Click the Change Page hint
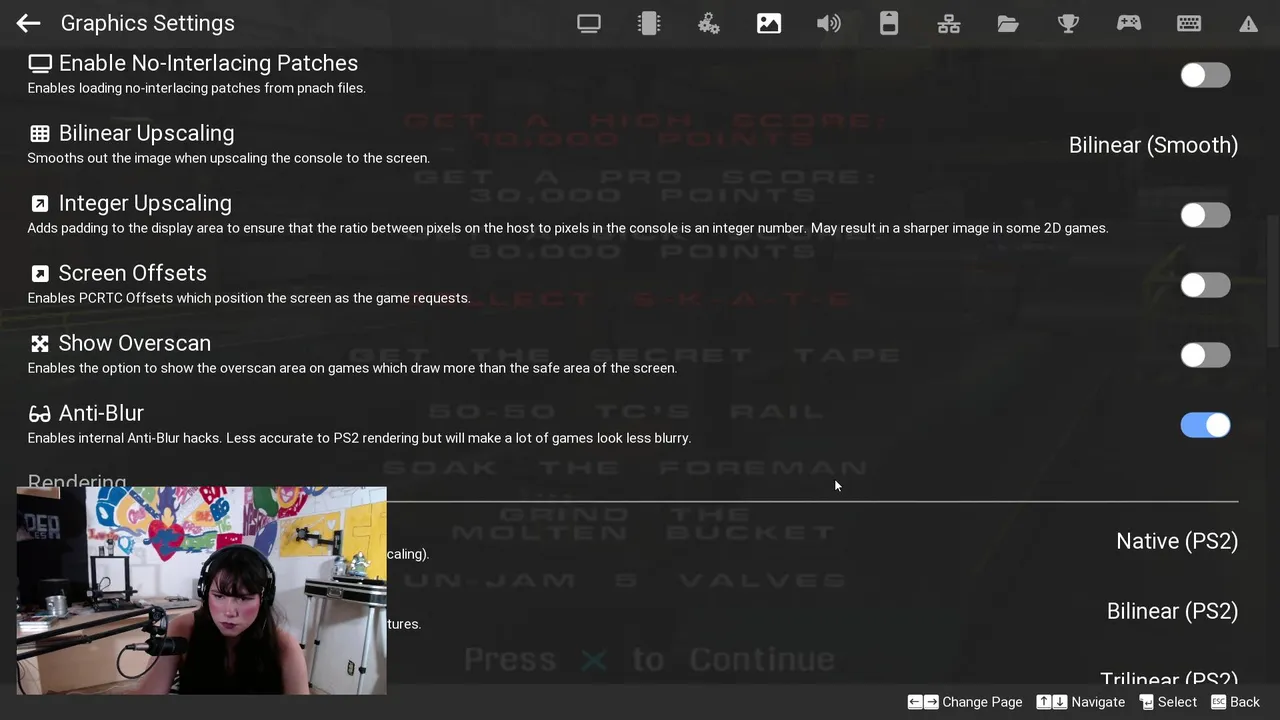 [x=965, y=702]
